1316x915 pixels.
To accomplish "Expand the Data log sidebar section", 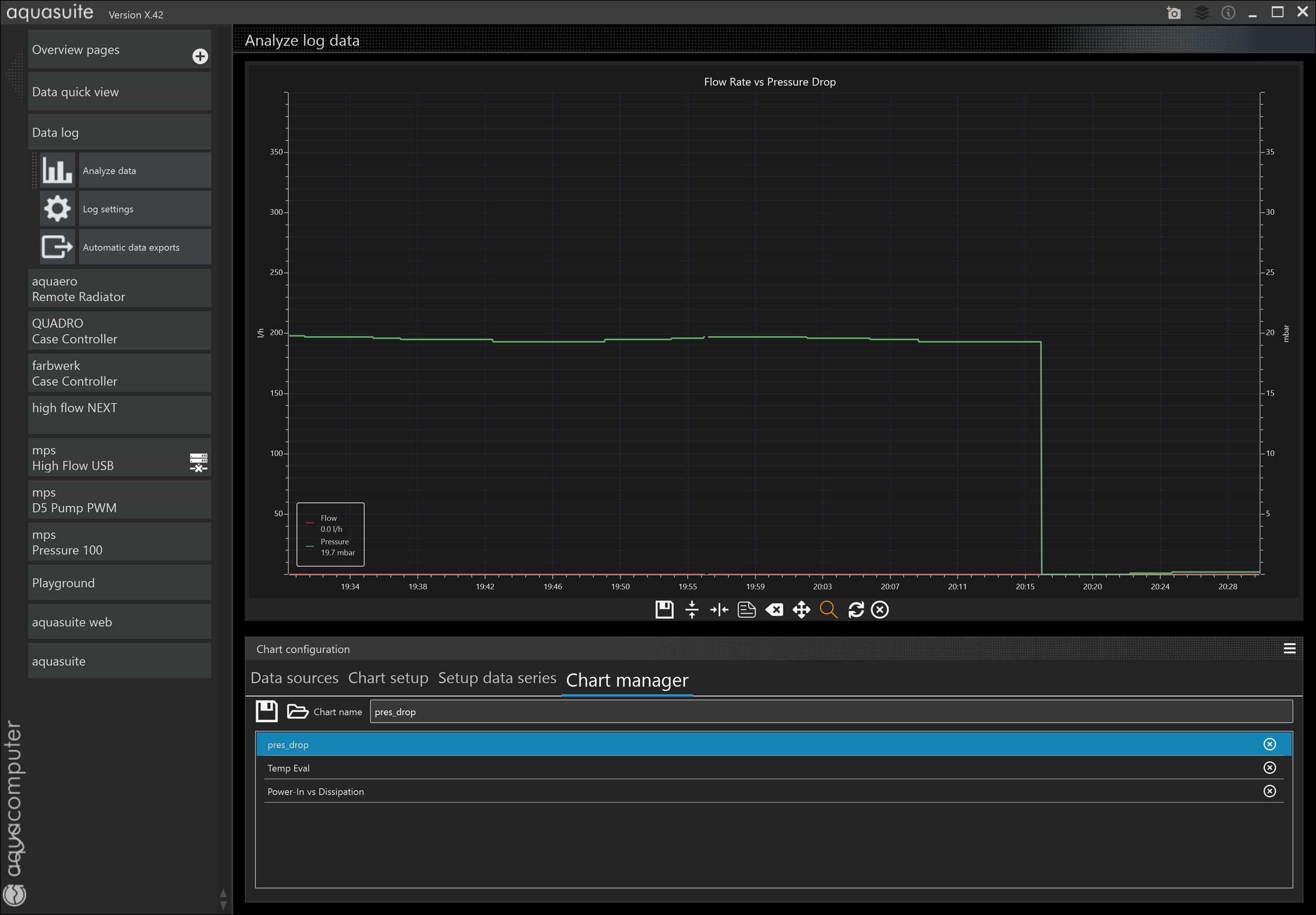I will point(119,132).
